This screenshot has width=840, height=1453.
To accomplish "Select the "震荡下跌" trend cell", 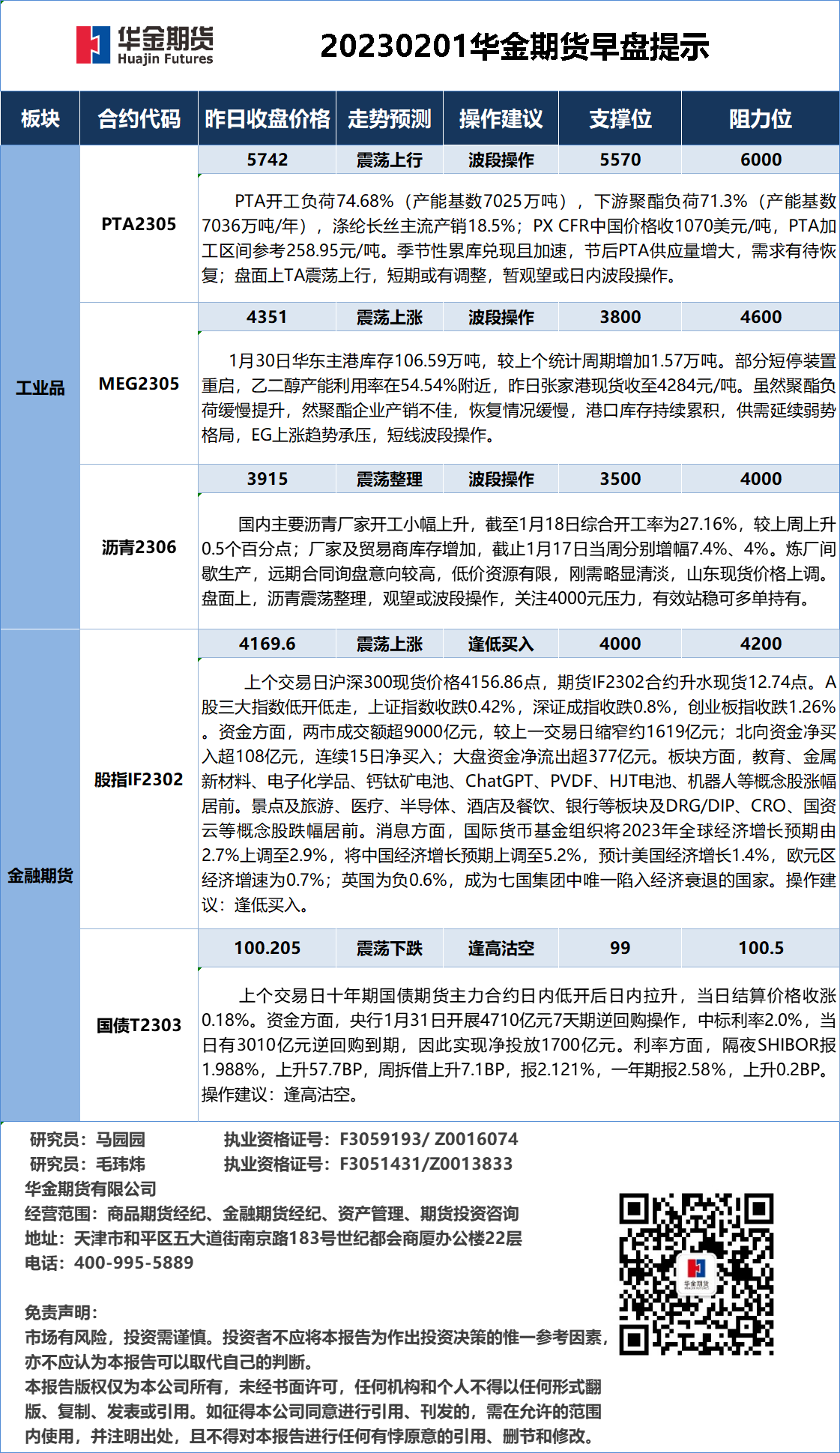I will (390, 948).
